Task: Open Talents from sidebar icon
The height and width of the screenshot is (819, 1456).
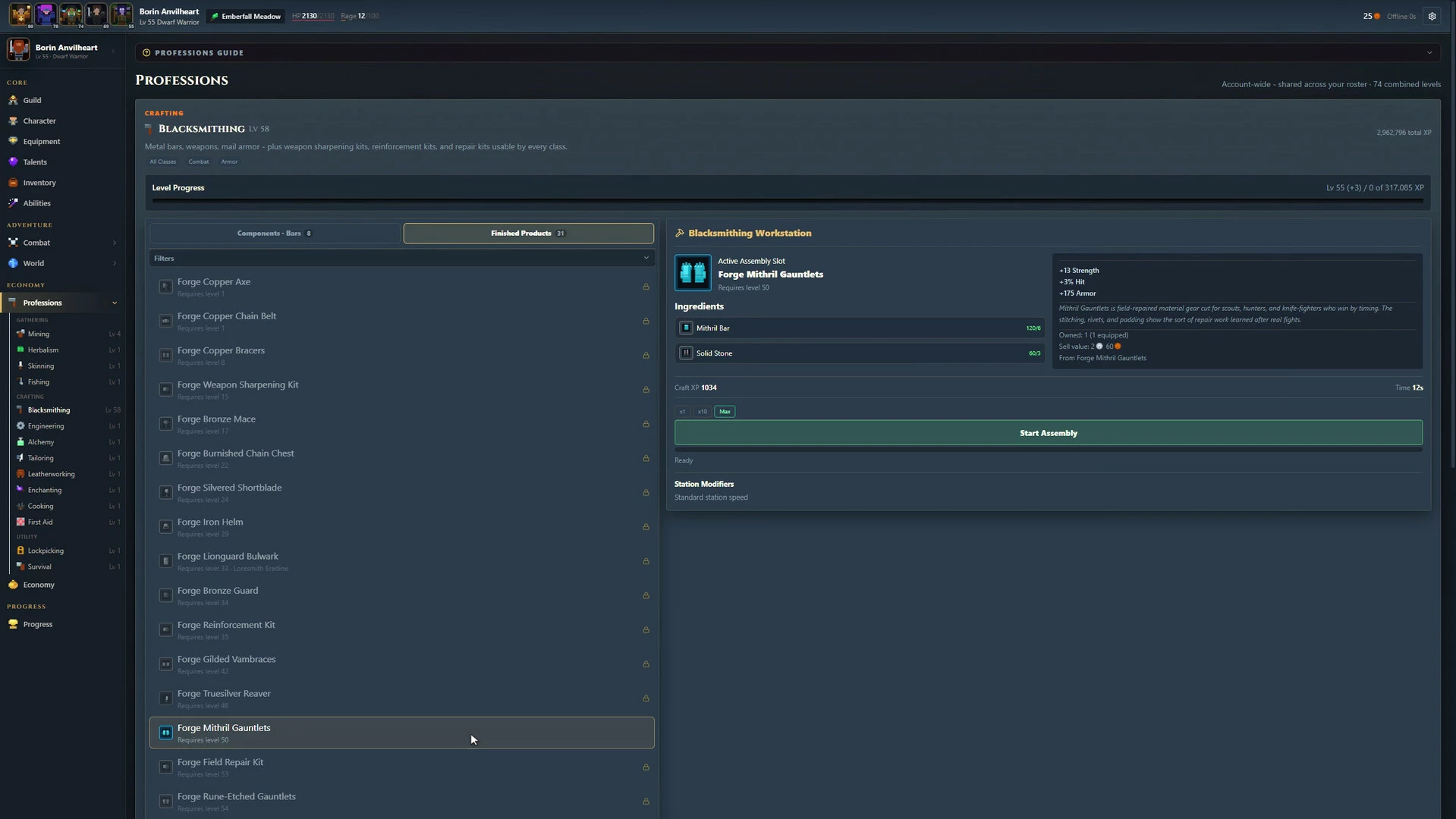Action: [13, 162]
